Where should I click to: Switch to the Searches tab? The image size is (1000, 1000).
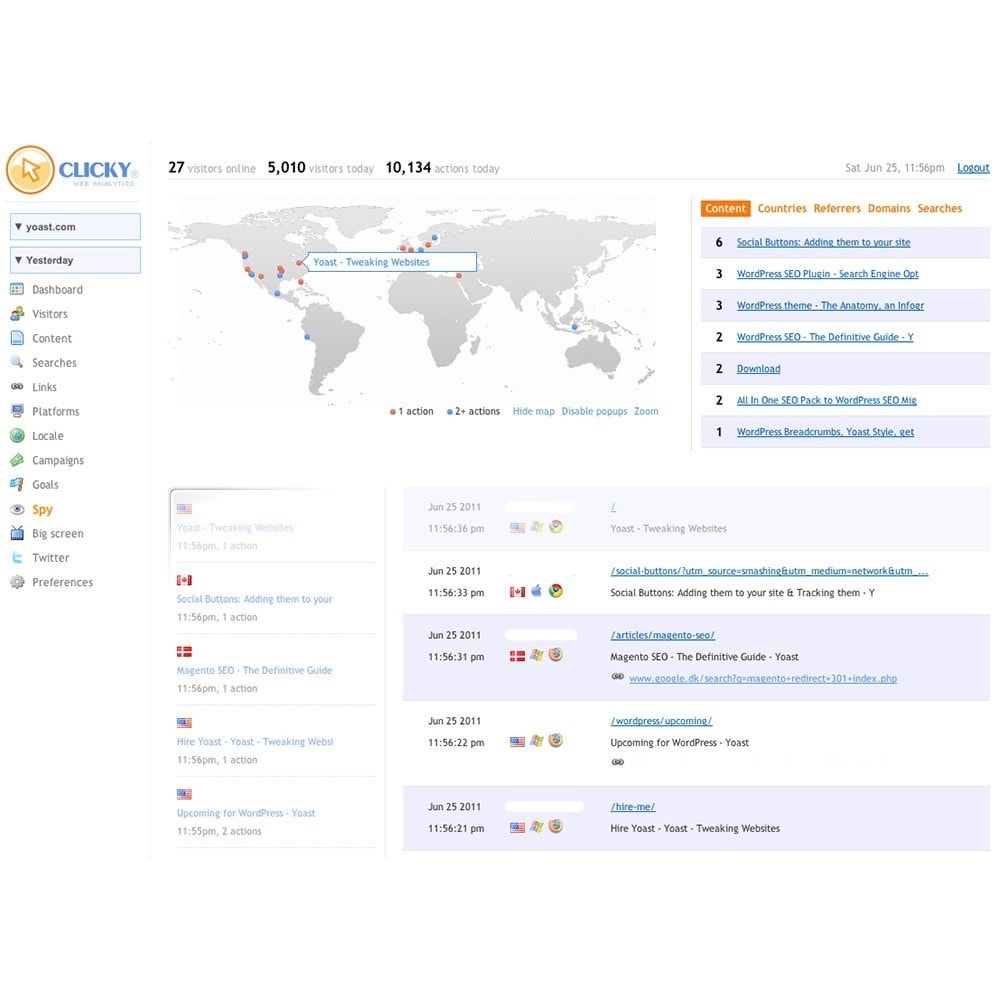click(939, 209)
